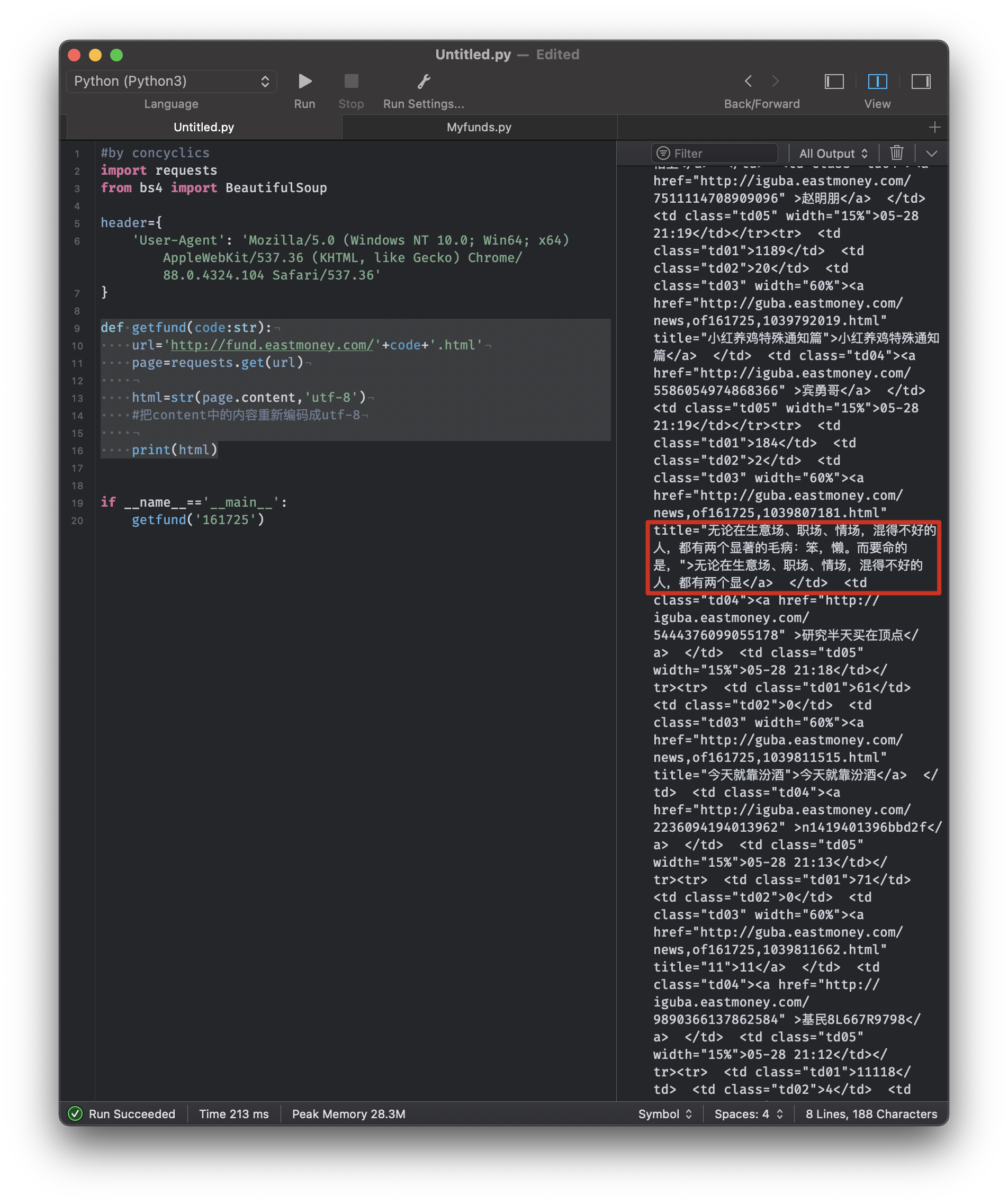Toggle the console split view
The height and width of the screenshot is (1204, 1008).
877,82
